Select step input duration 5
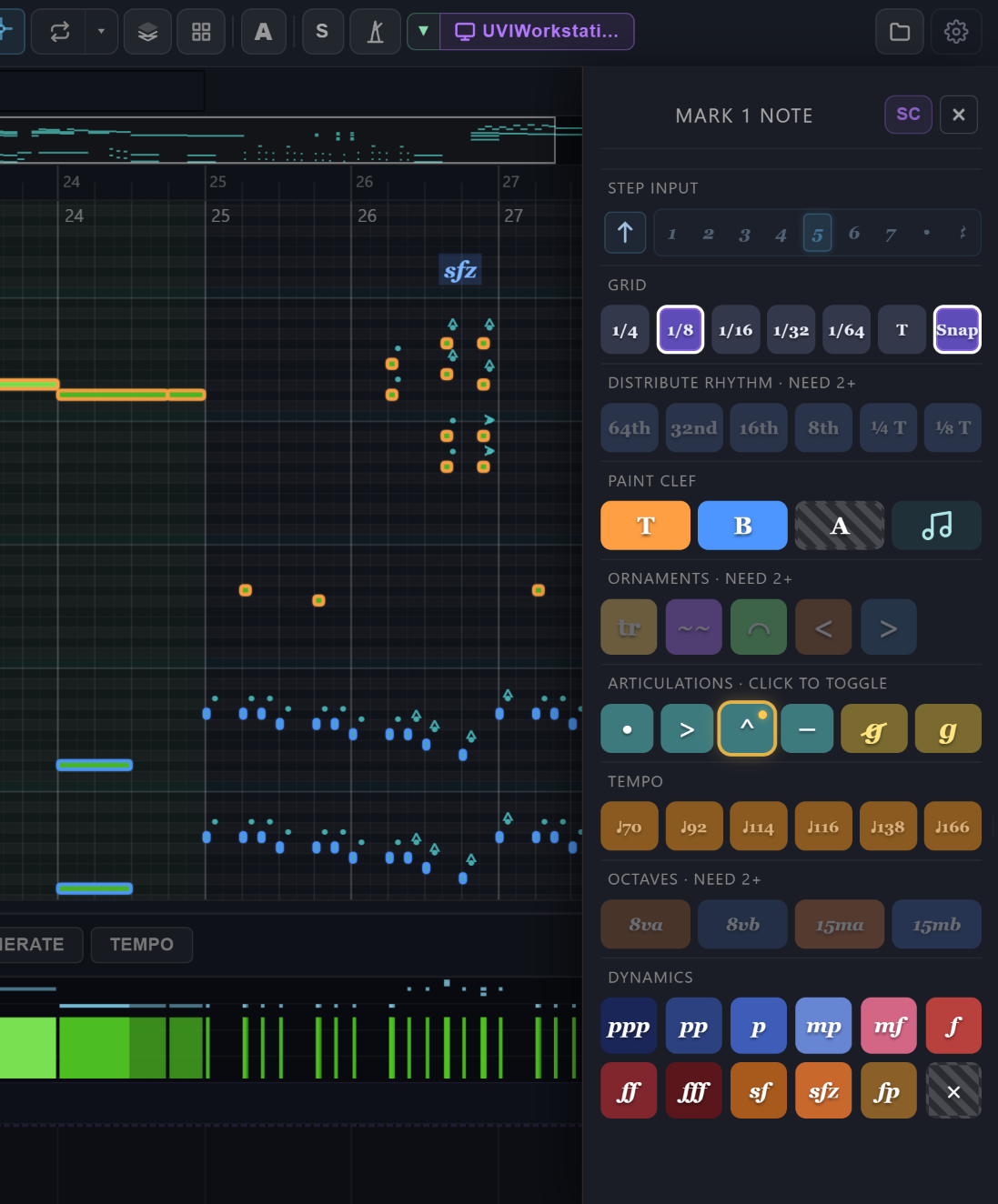Screen dimensions: 998x1204 coord(818,234)
